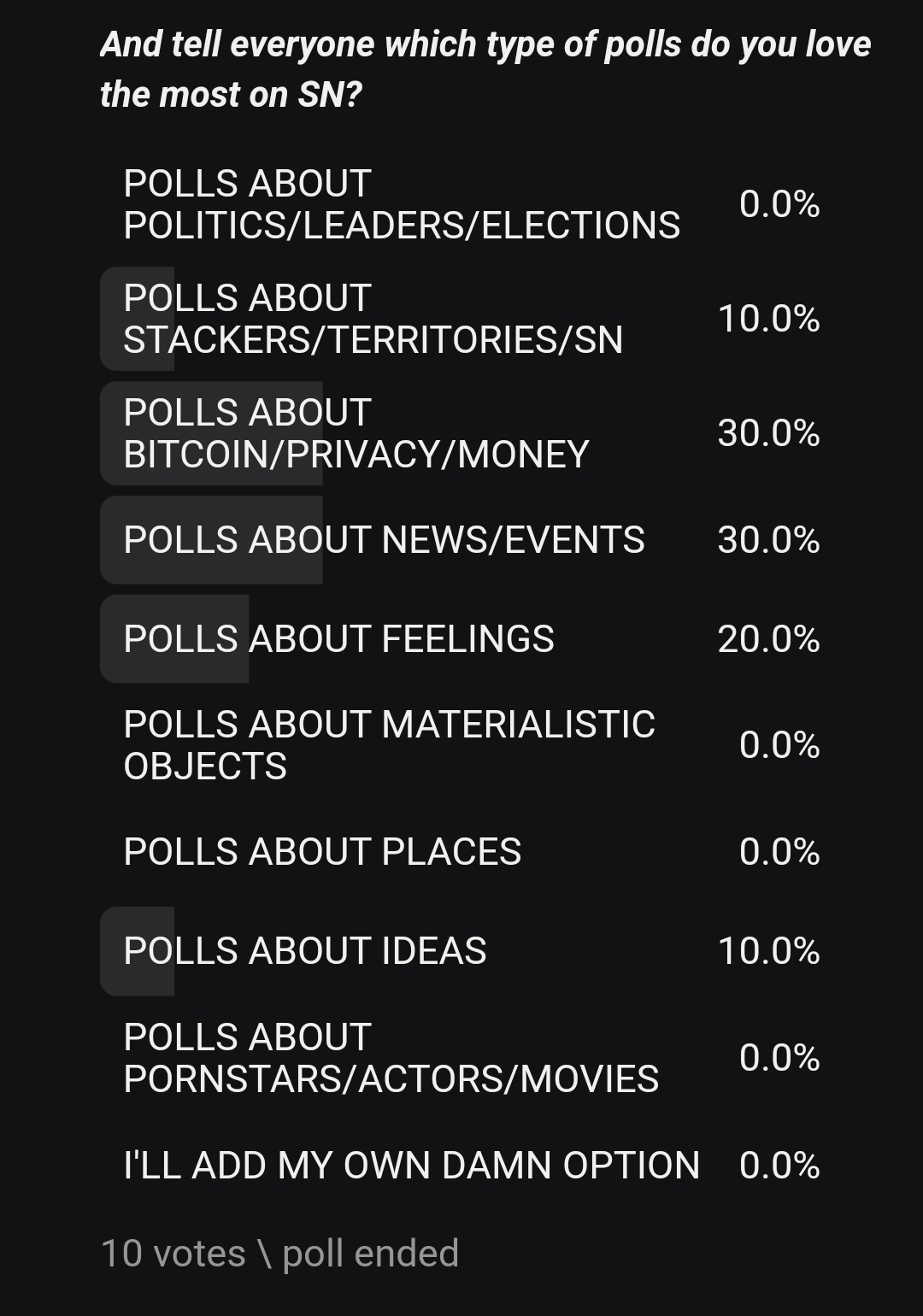The height and width of the screenshot is (1316, 923).
Task: Click the 20.0% result for Feelings
Action: pos(768,639)
